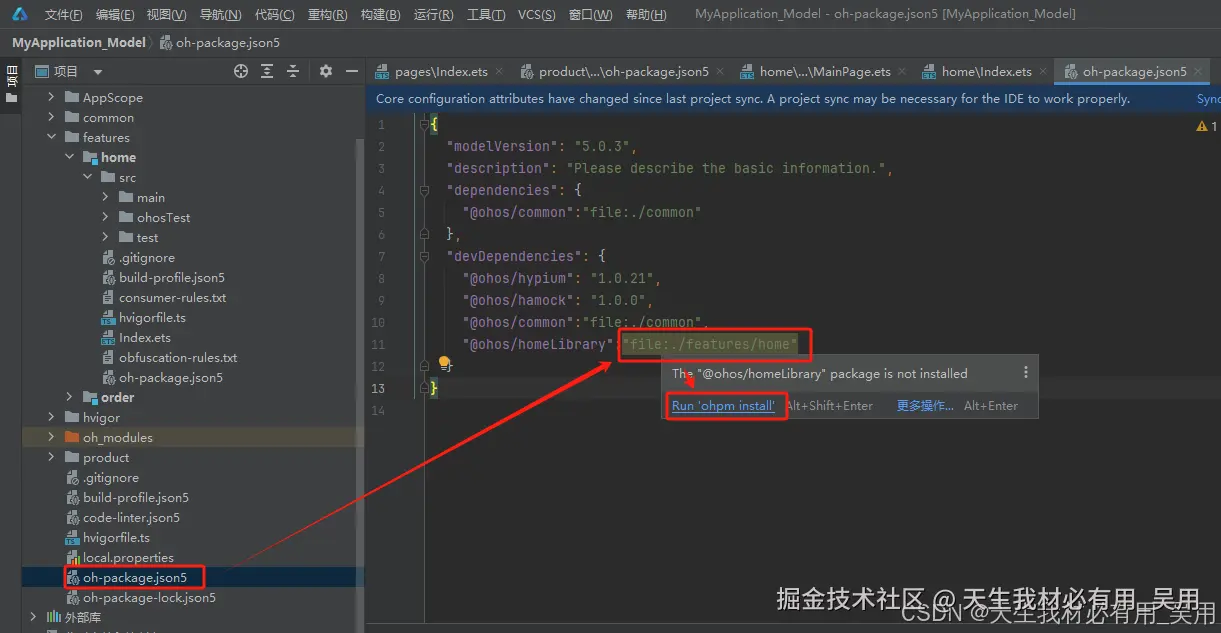Click the yellow lightbulb quick-fix icon

pos(445,363)
